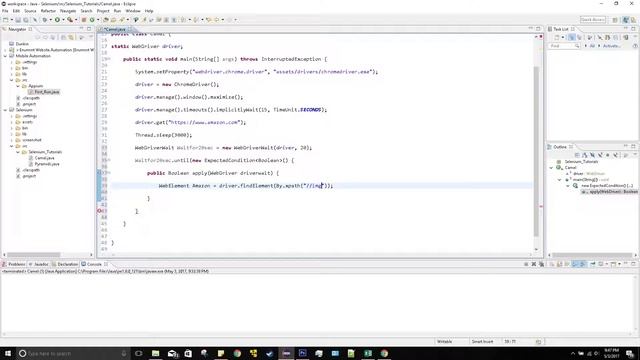The width and height of the screenshot is (640, 360).
Task: Click the Terminate icon in Console toolbar
Action: click(x=526, y=264)
